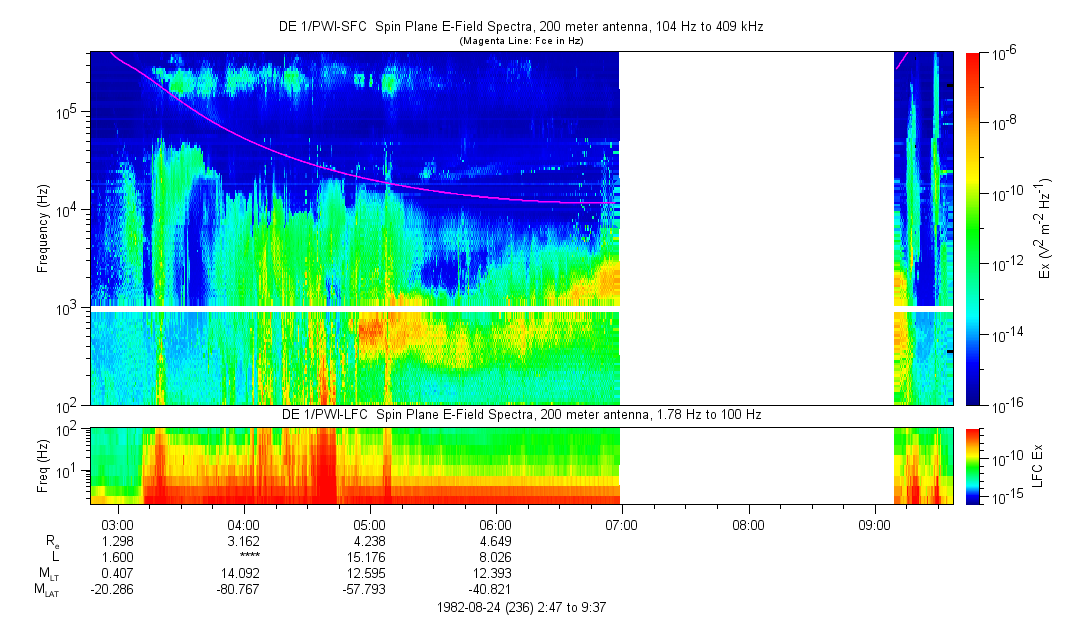Click the L value 15.176
This screenshot has width=1083, height=620.
370,557
